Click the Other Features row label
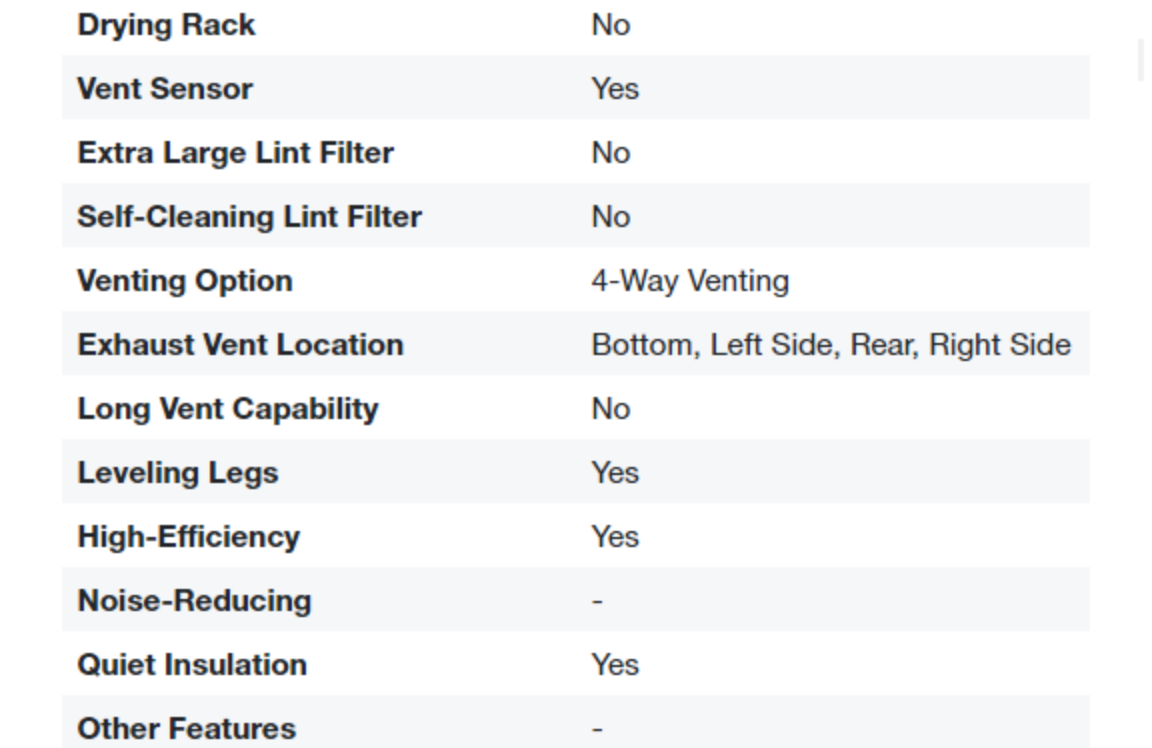 [x=186, y=729]
